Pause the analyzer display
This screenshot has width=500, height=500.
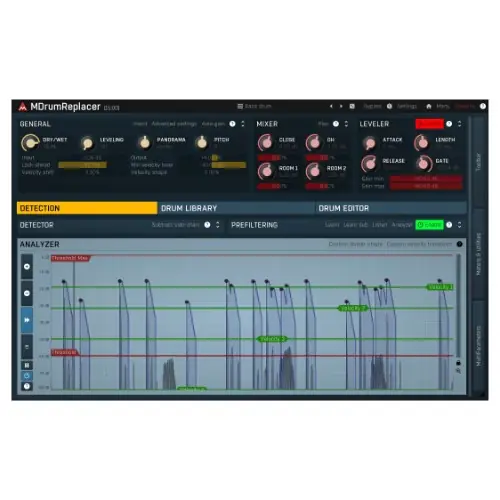pyautogui.click(x=27, y=365)
